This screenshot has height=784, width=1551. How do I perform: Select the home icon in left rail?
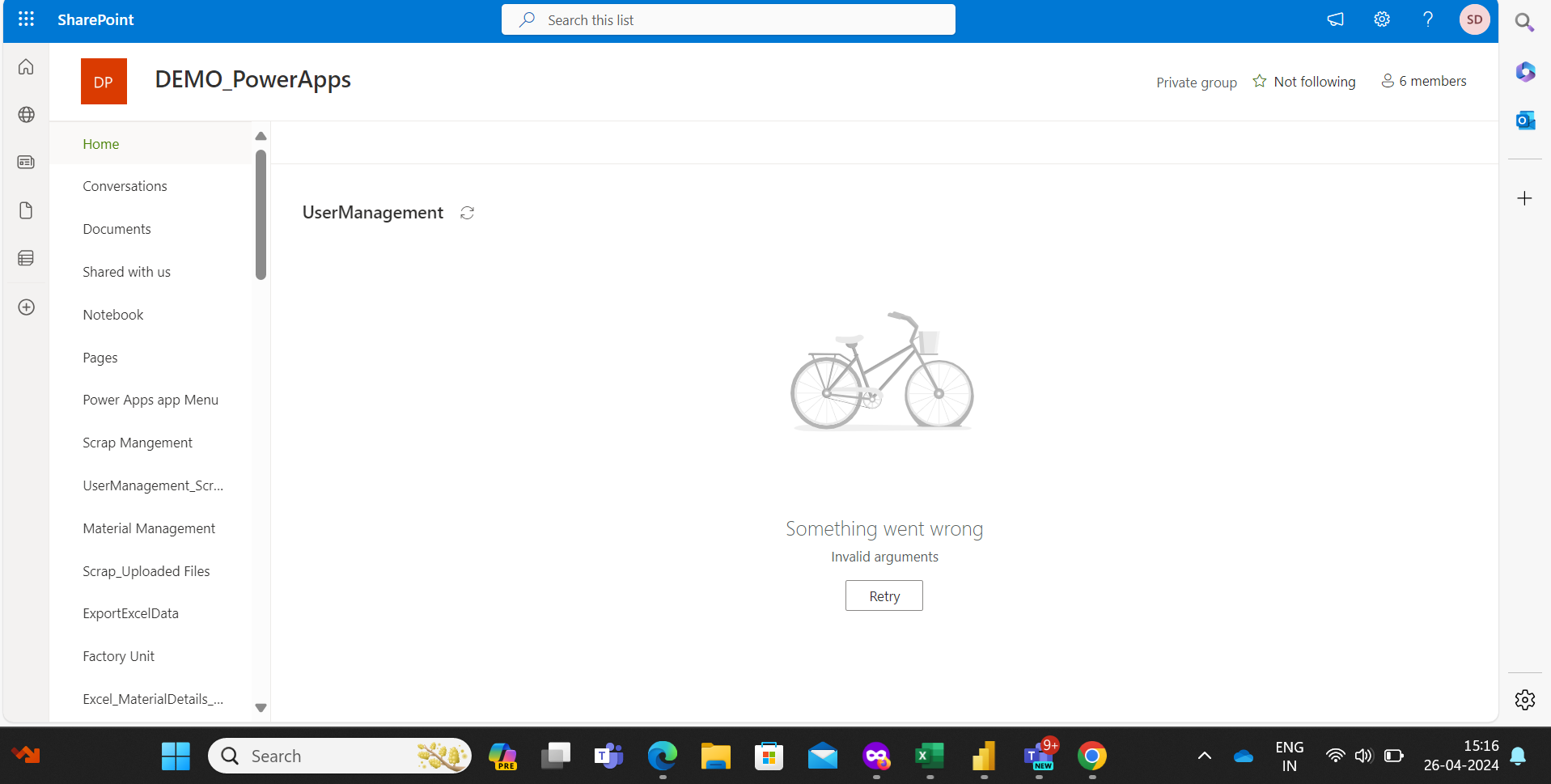[x=26, y=67]
